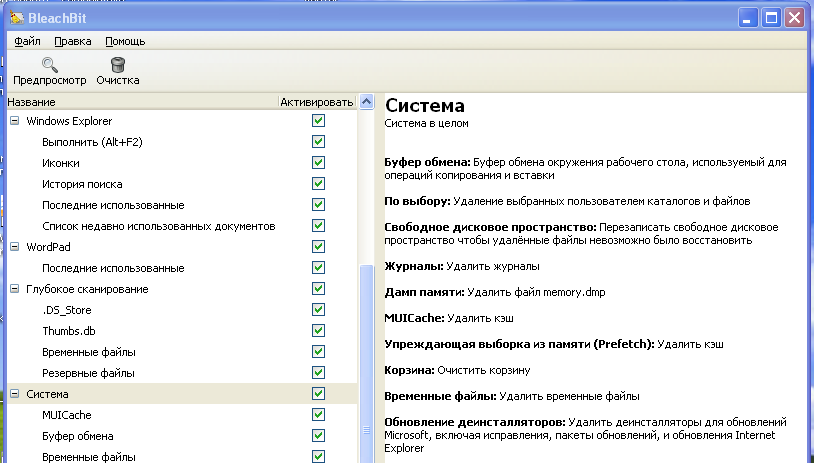This screenshot has height=463, width=814.
Task: Toggle the Иконки checkbox
Action: [318, 162]
